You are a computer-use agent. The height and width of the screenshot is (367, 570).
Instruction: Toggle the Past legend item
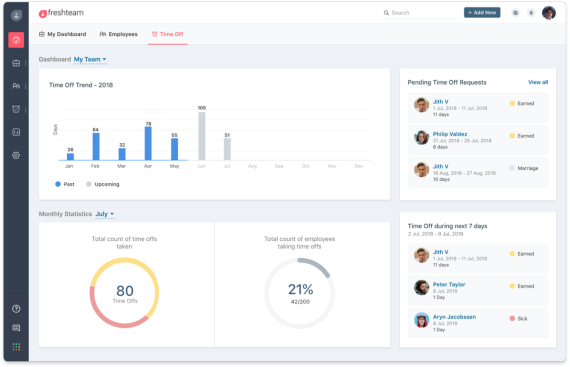click(65, 184)
